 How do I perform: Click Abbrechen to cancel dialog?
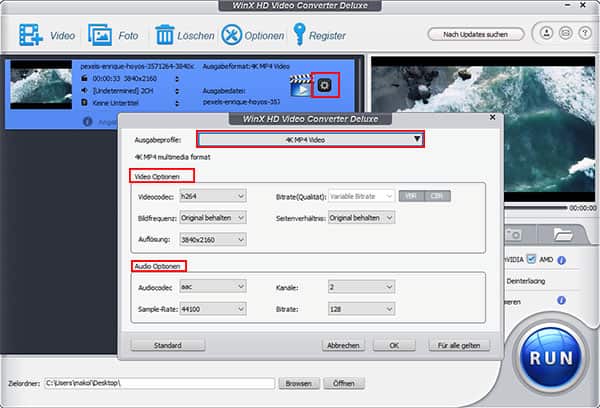click(x=343, y=345)
